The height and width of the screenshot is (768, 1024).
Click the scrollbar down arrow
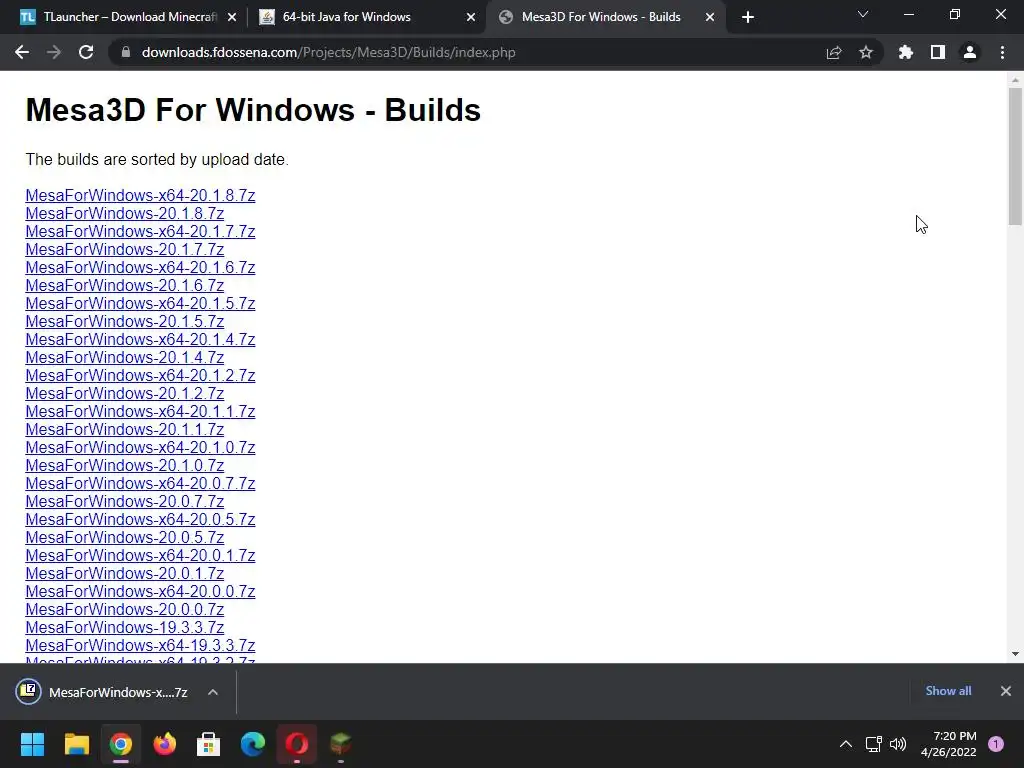(x=1015, y=654)
